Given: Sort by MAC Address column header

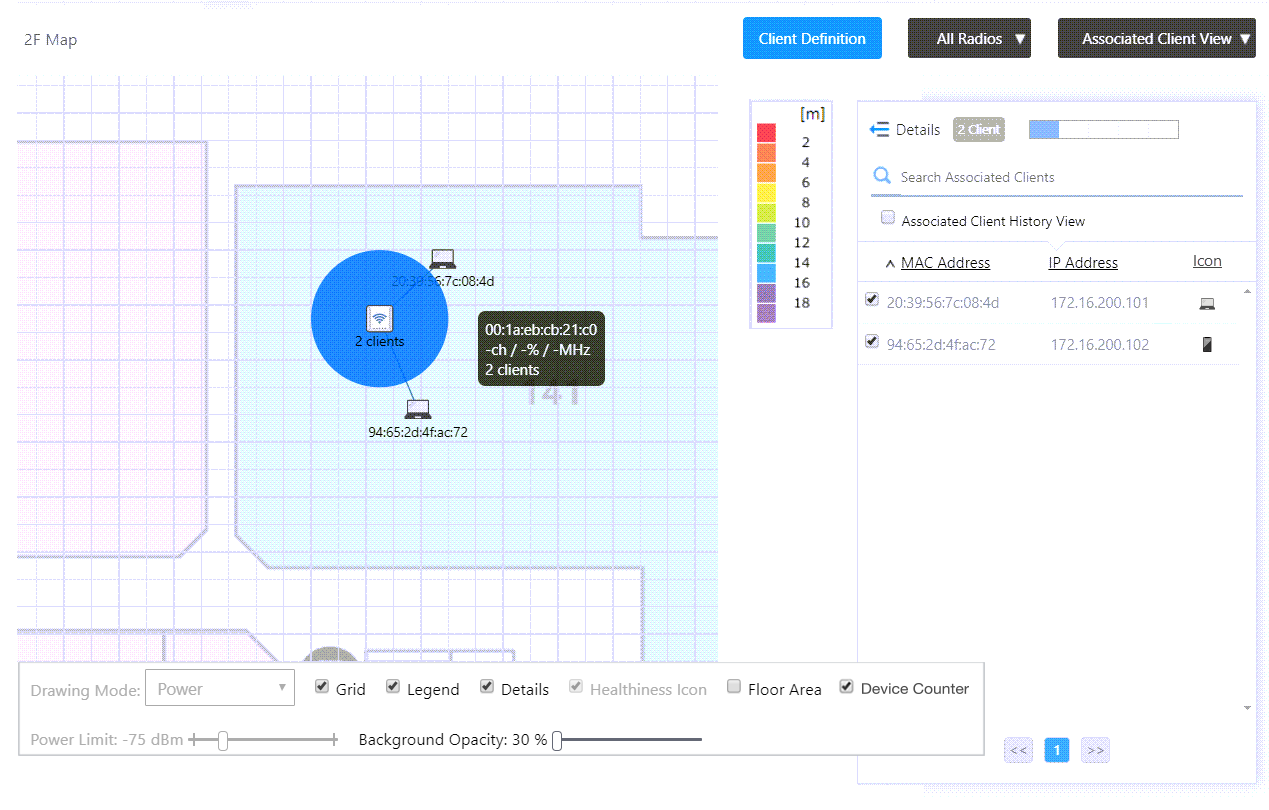Looking at the screenshot, I should tap(945, 263).
